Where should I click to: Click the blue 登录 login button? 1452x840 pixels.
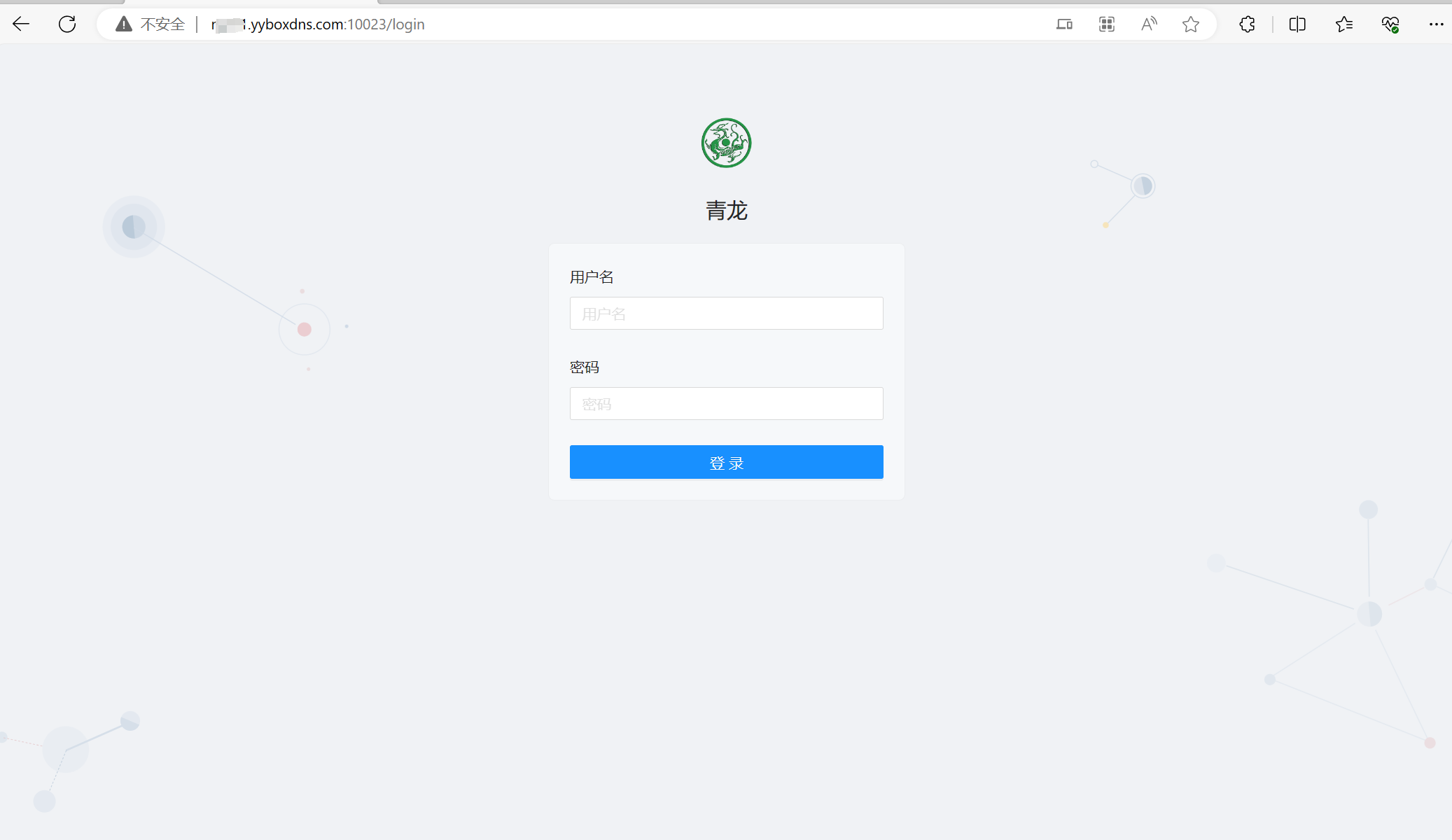(727, 462)
